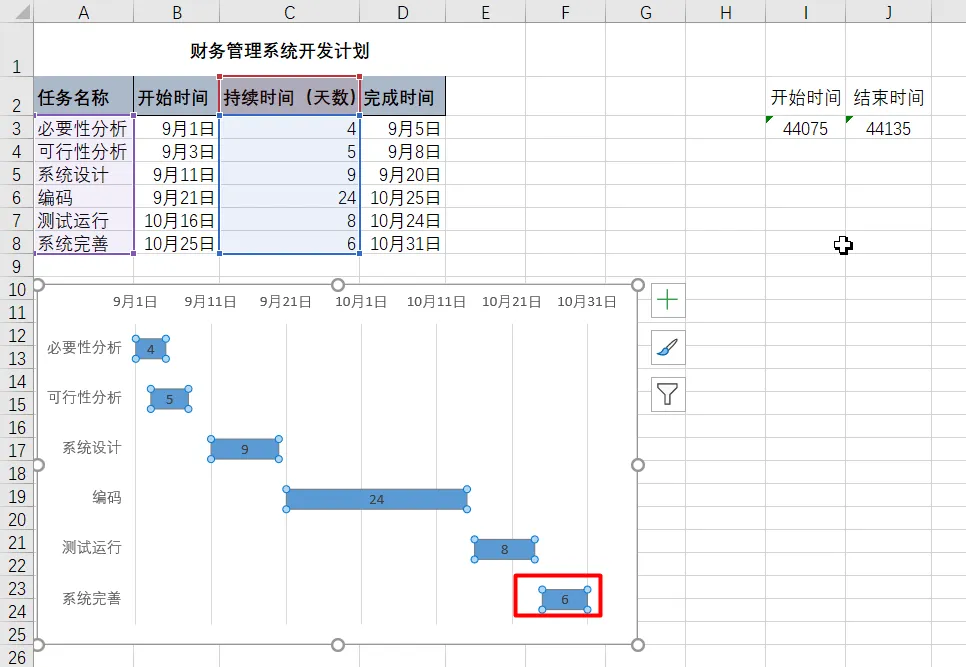This screenshot has height=667, width=966.
Task: Click the chart's right-middle resize handle
Action: pos(638,464)
